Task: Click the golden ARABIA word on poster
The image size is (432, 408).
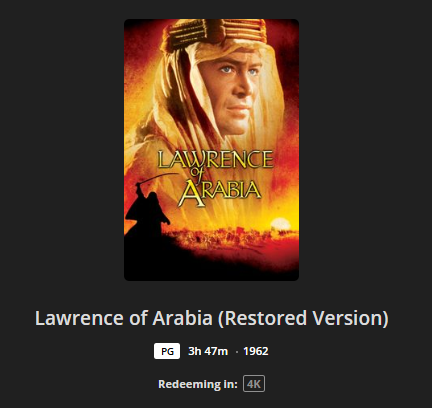Action: coord(219,193)
